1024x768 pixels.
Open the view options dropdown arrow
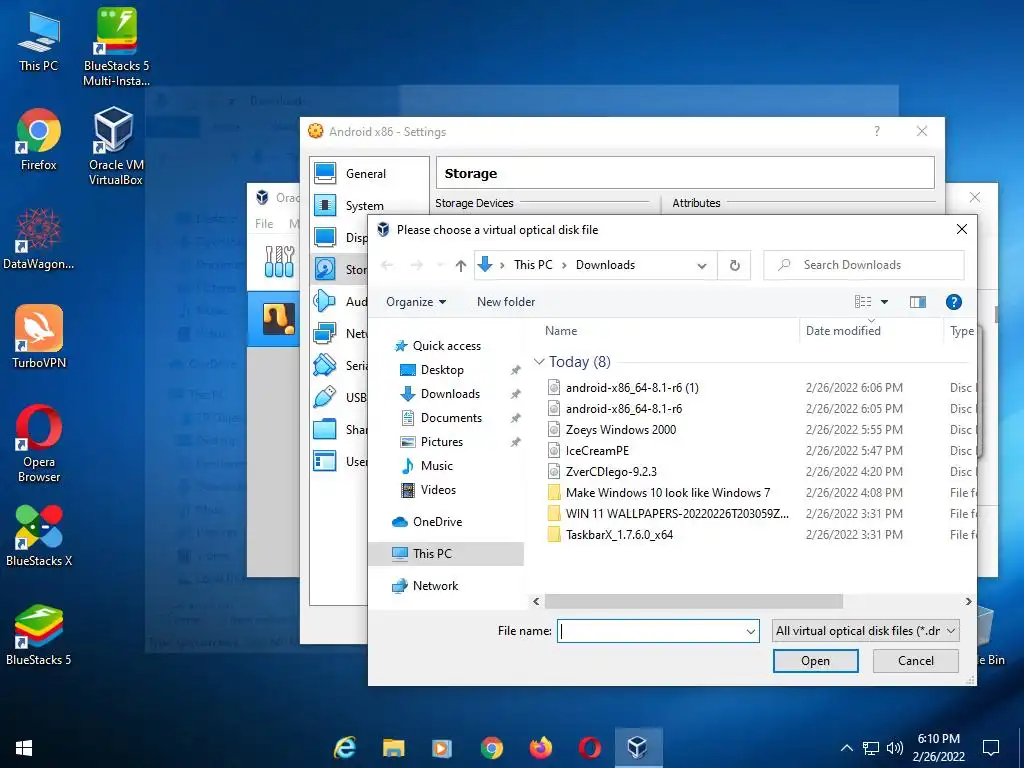click(x=884, y=302)
